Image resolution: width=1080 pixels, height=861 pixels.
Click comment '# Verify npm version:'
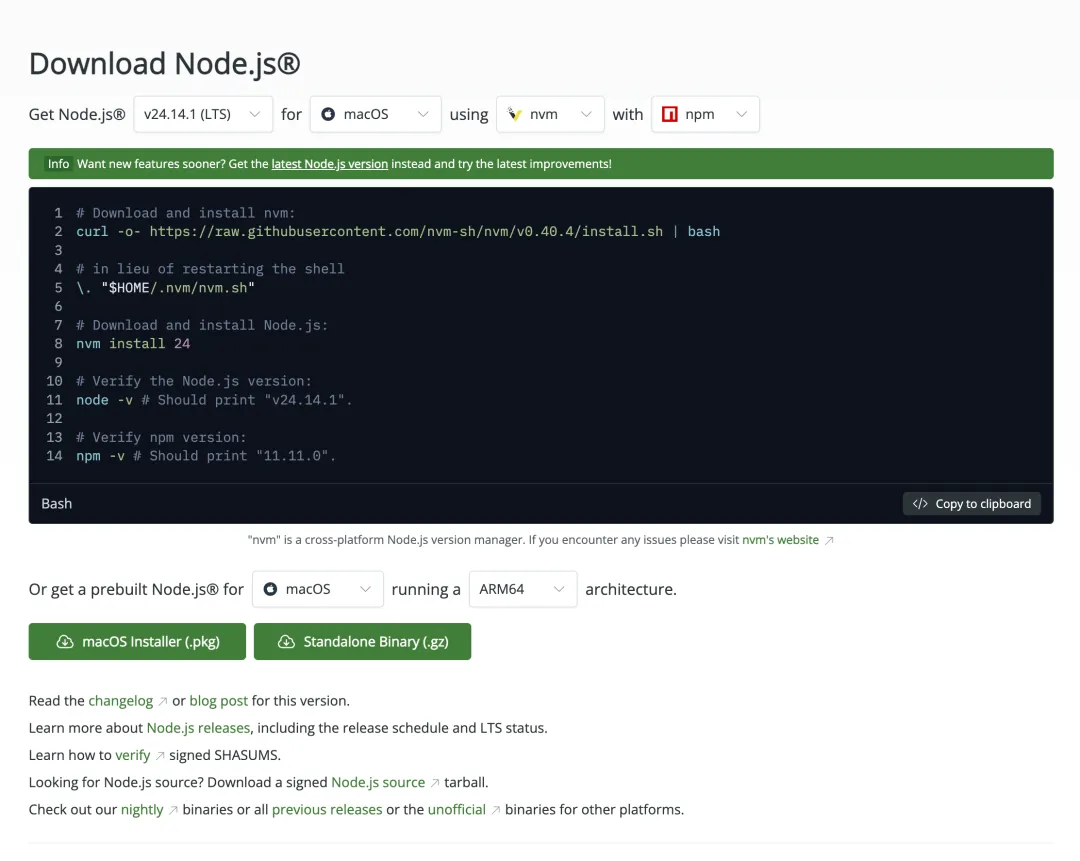point(161,437)
